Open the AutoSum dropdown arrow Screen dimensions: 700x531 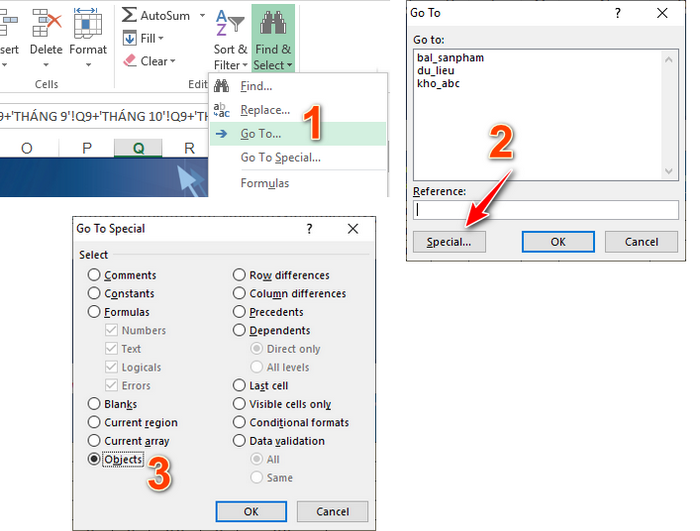pyautogui.click(x=202, y=16)
